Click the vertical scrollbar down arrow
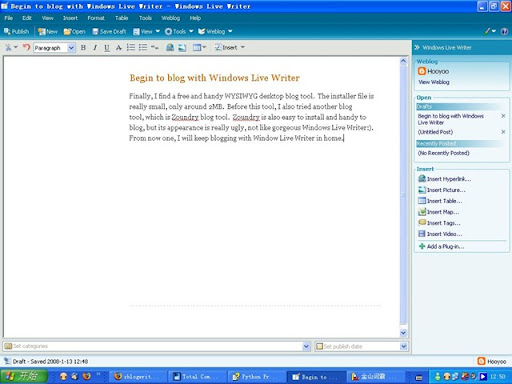 (403, 333)
